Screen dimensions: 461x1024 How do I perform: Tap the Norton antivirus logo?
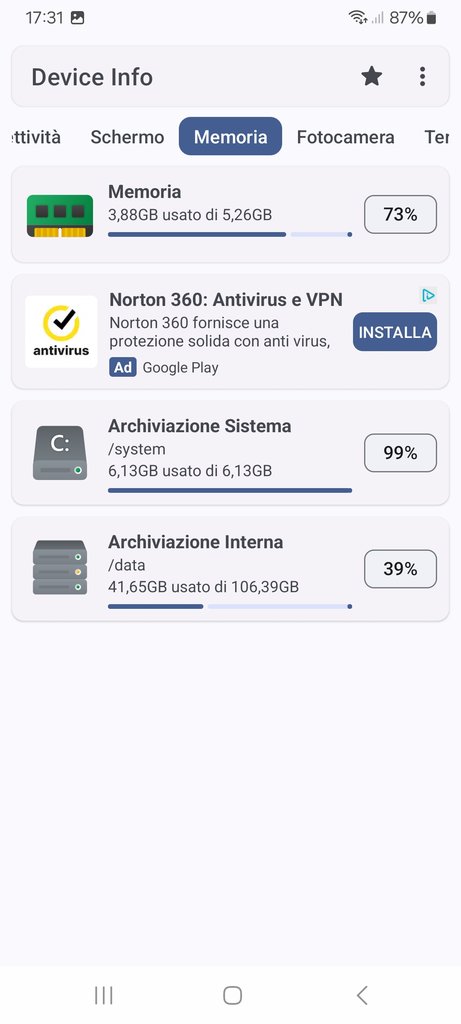click(61, 331)
